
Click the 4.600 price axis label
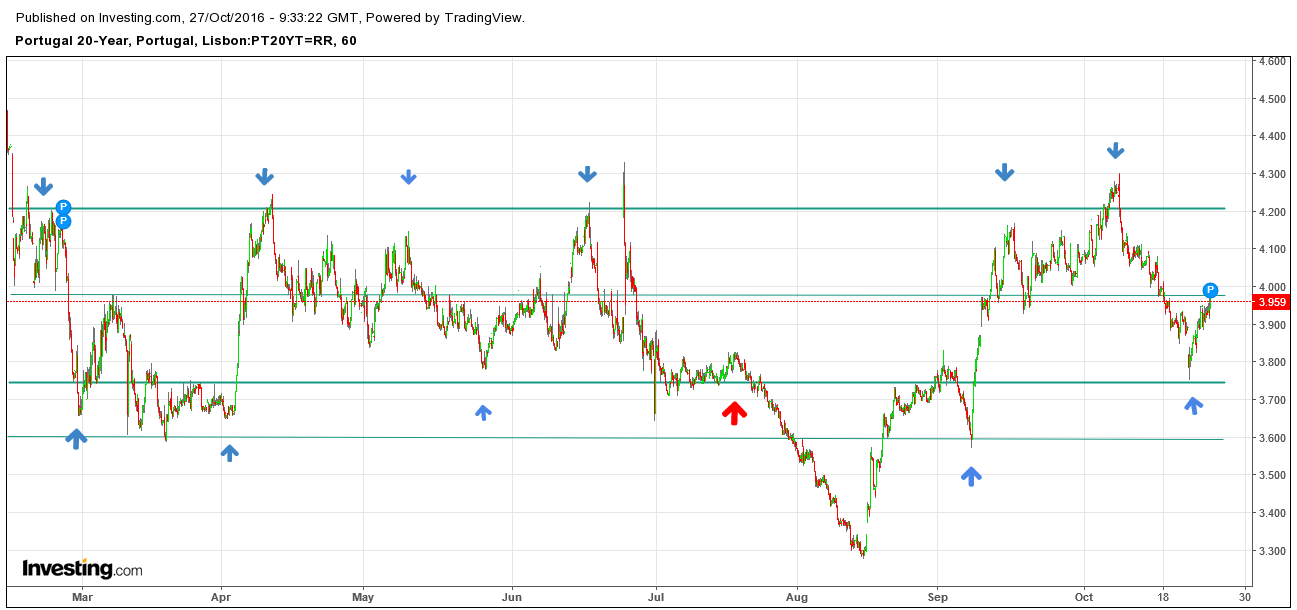coord(1272,61)
